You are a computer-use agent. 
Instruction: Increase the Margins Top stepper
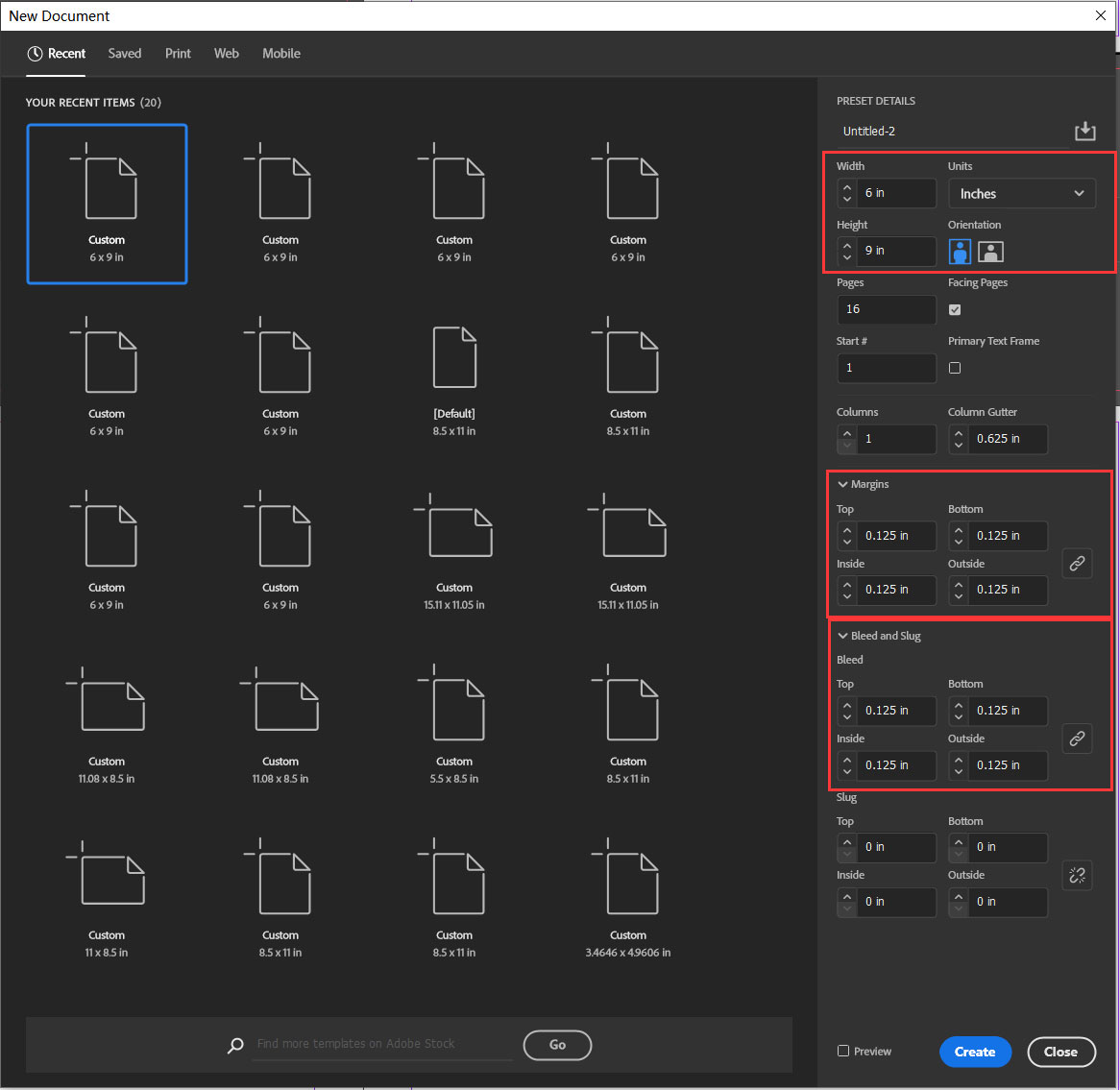click(847, 529)
